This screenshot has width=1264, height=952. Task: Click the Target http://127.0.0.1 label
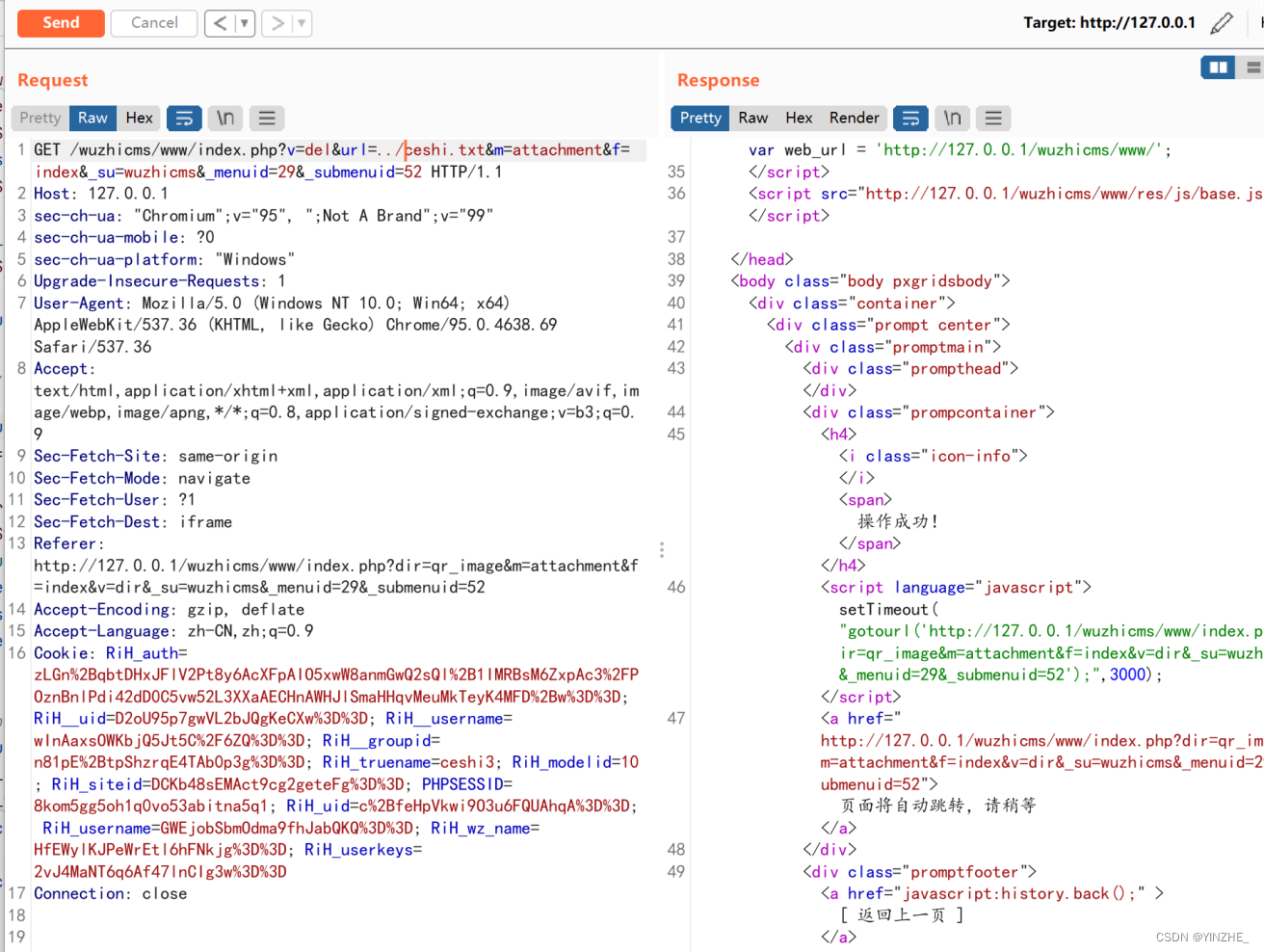pyautogui.click(x=1109, y=22)
